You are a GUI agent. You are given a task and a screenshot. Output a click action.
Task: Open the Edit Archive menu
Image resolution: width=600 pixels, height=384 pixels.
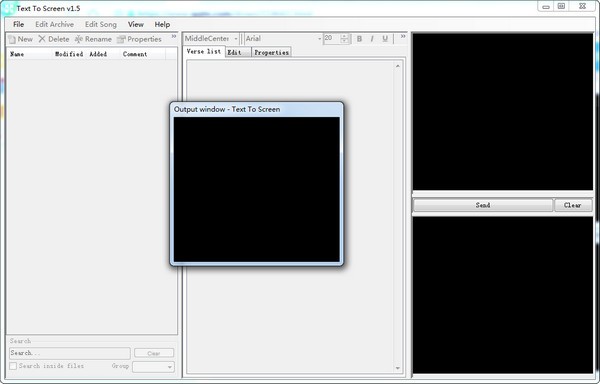[54, 24]
